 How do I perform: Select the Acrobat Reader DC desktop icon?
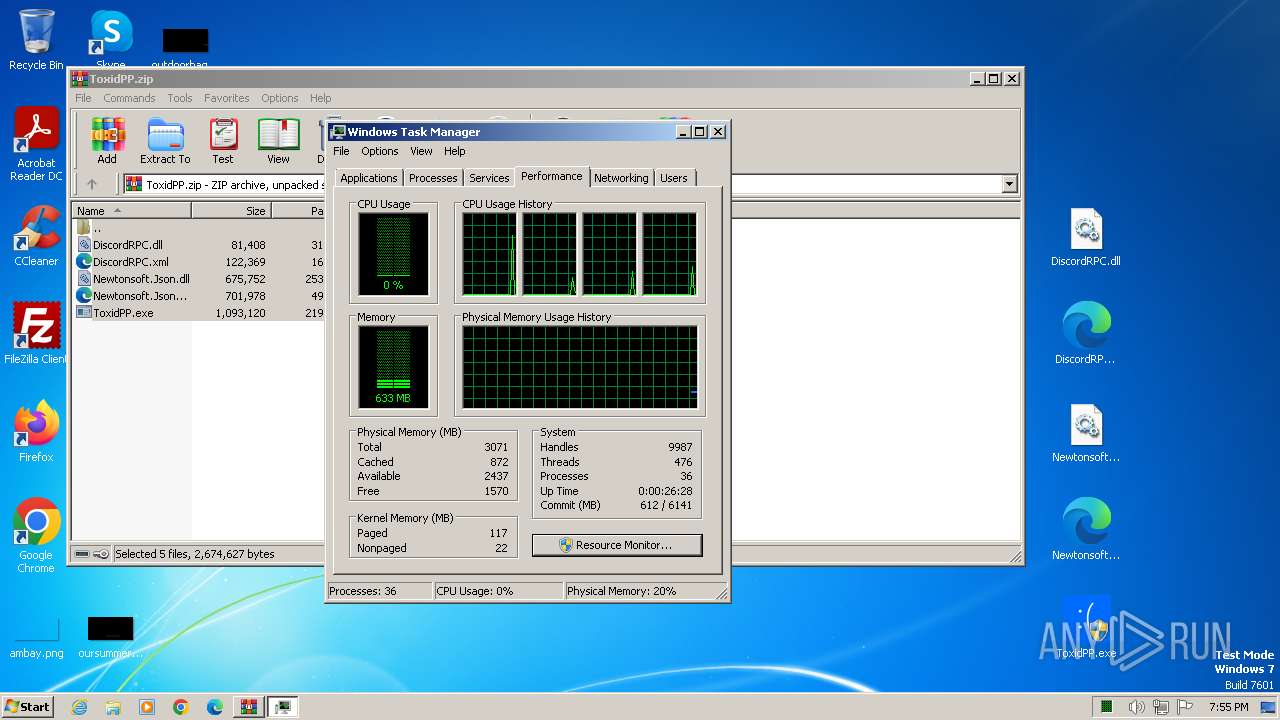(36, 144)
